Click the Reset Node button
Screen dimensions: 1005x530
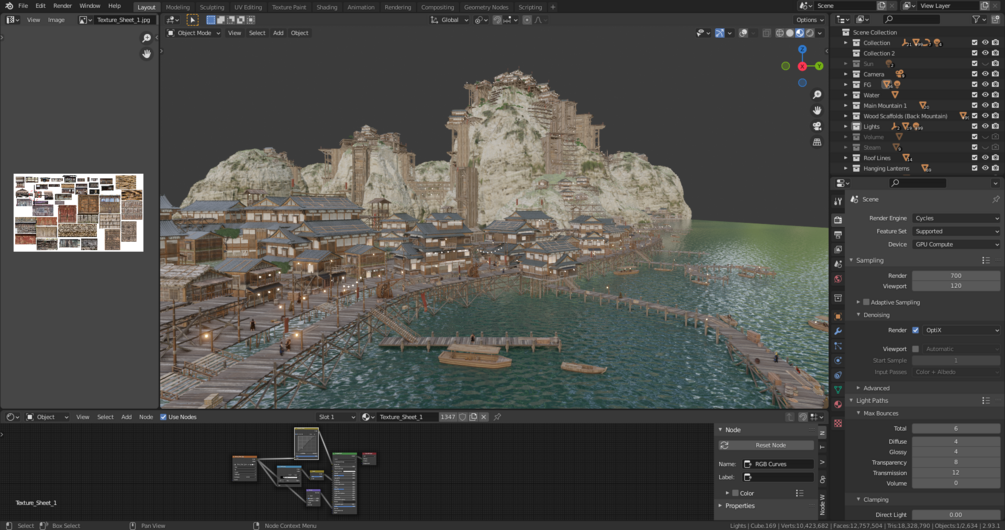tap(770, 445)
